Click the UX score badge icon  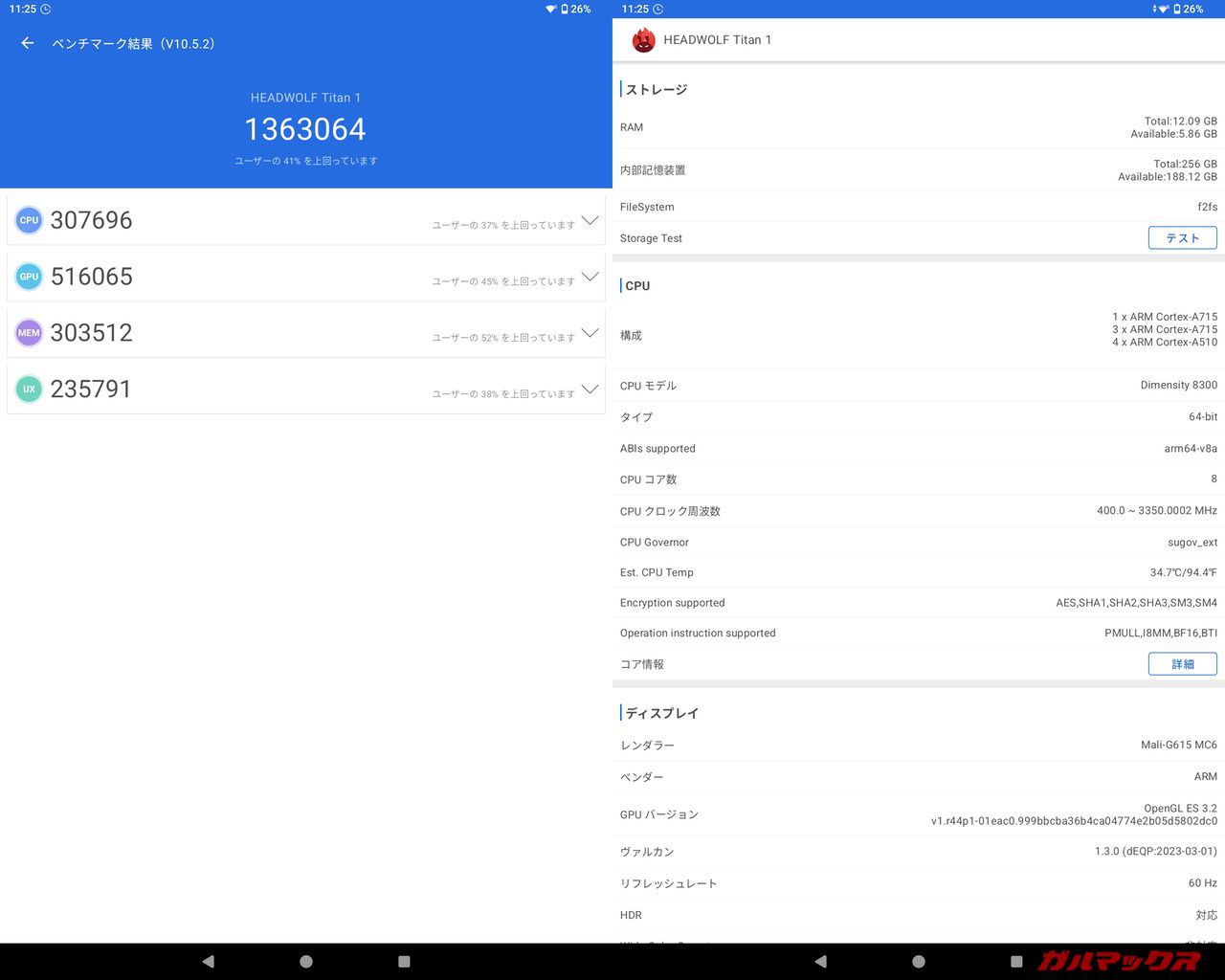click(30, 390)
